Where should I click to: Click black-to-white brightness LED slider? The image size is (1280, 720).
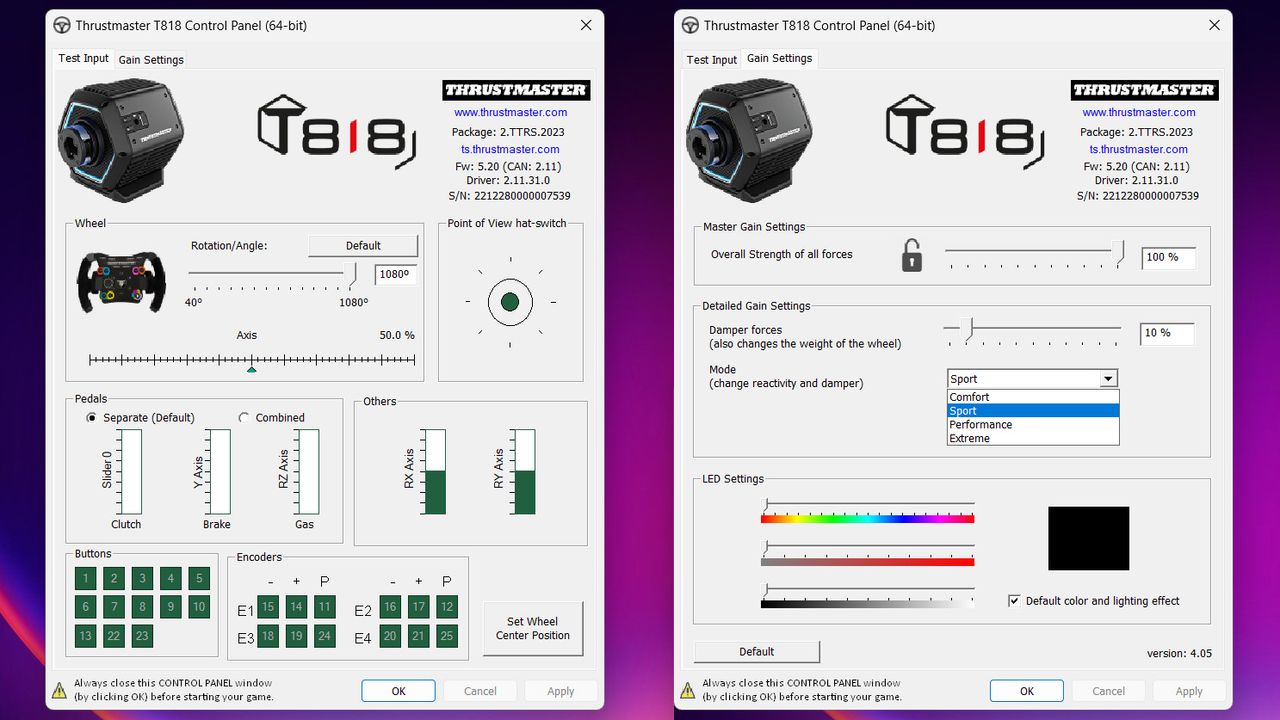867,597
